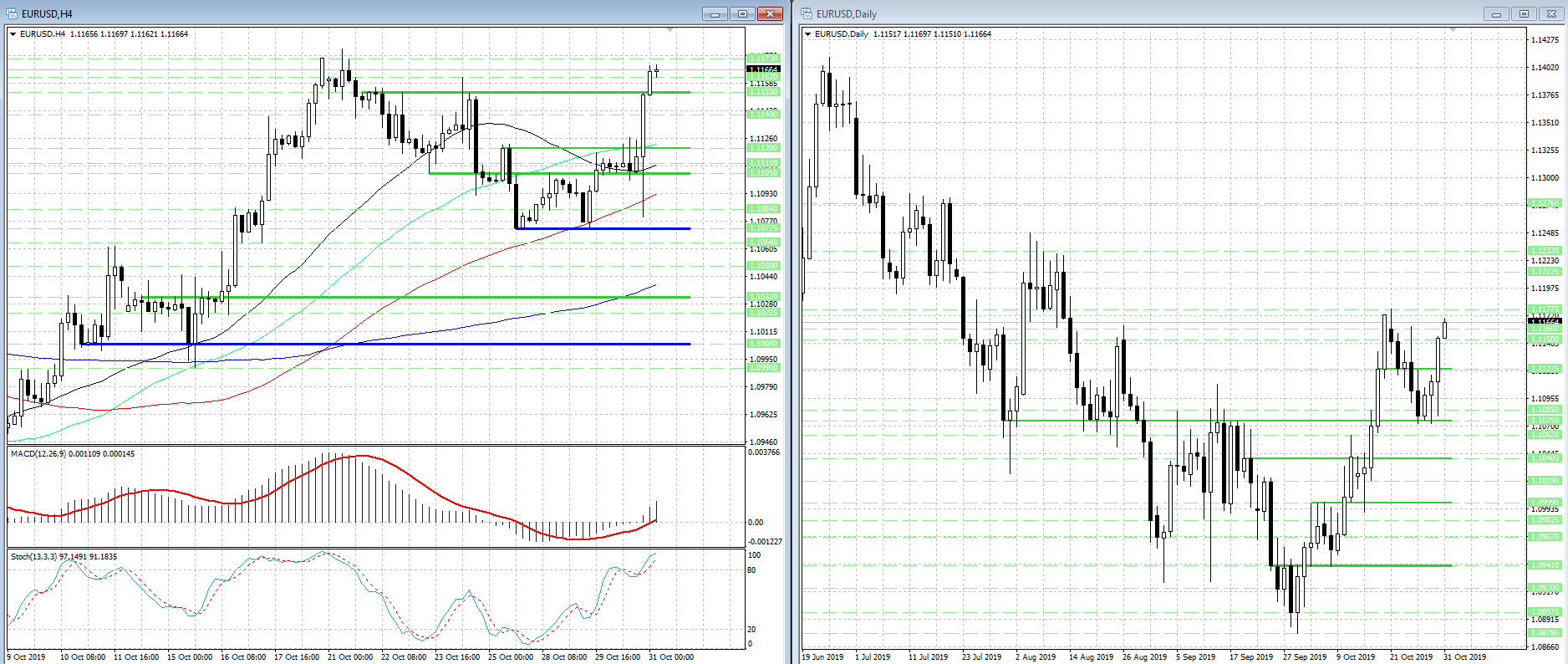Click the EURUSD,H4 window chart icon
The image size is (1568, 664).
(x=12, y=13)
